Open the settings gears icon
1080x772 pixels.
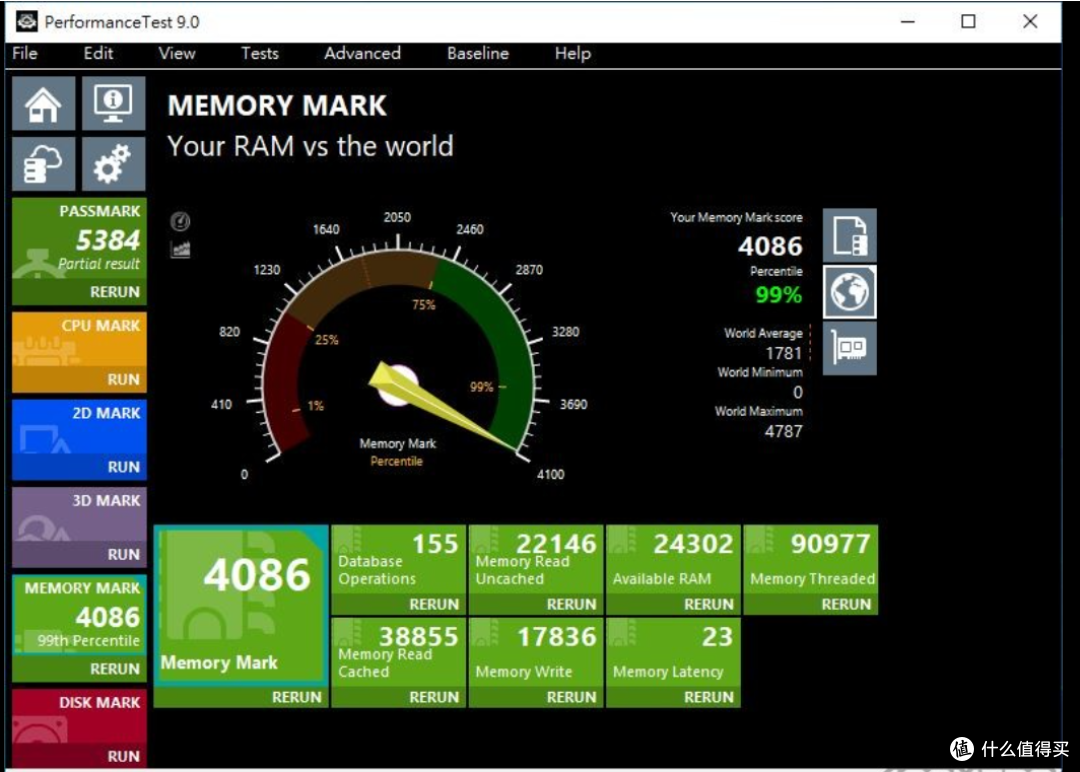point(114,164)
